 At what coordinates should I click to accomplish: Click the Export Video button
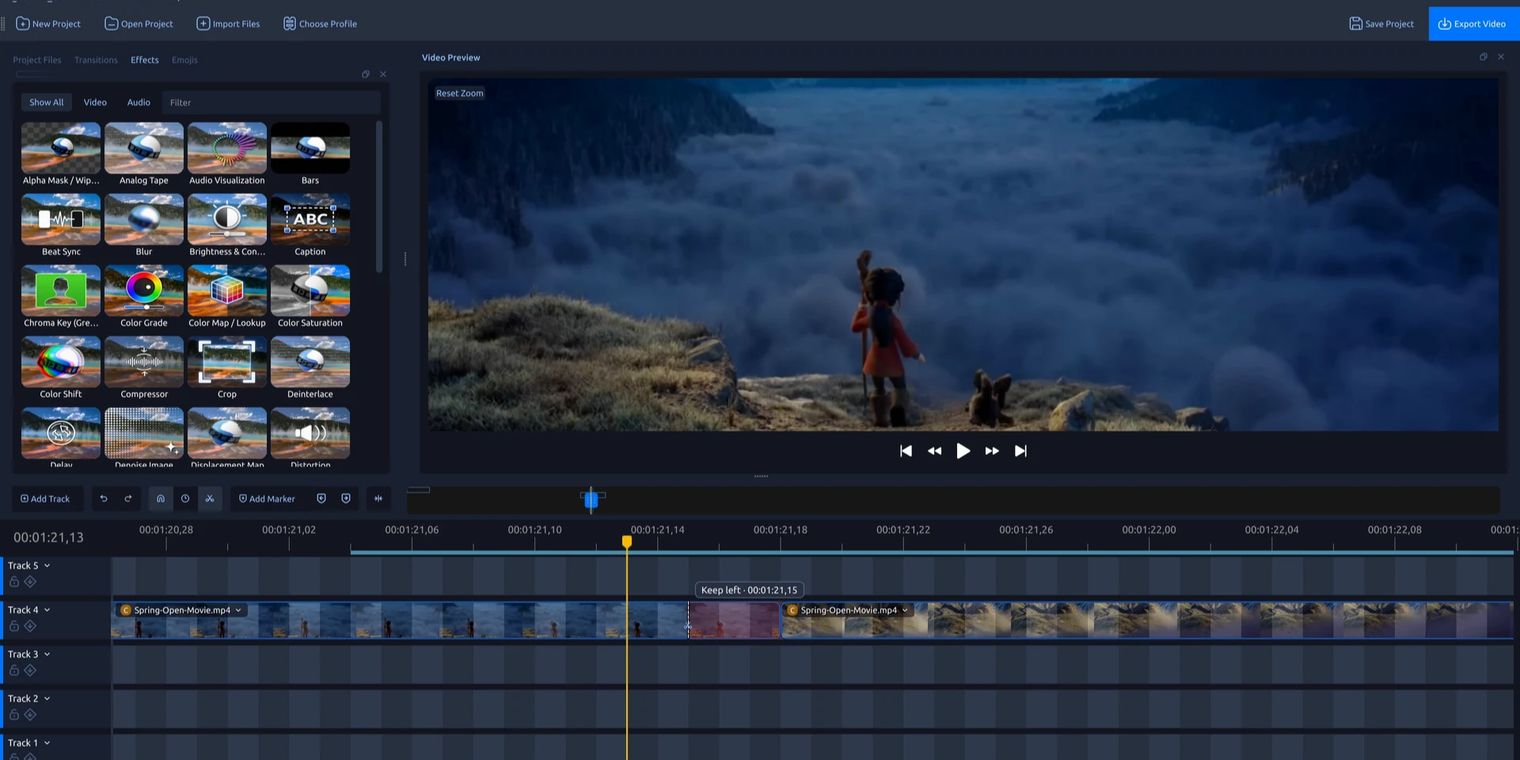[x=1474, y=23]
